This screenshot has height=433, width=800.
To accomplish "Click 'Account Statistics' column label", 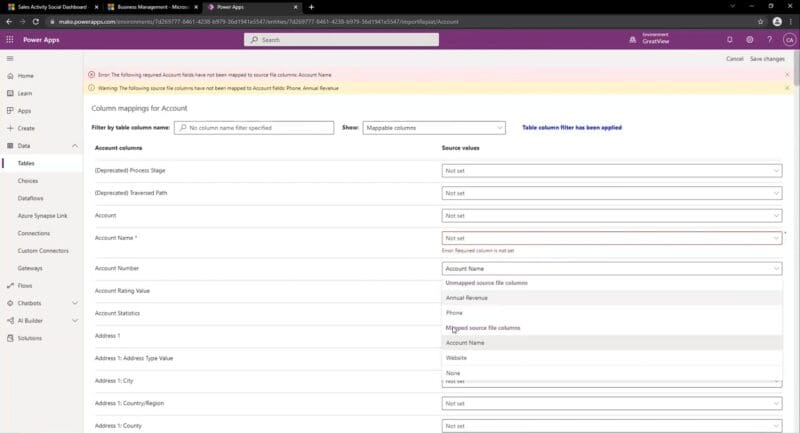I will point(117,313).
